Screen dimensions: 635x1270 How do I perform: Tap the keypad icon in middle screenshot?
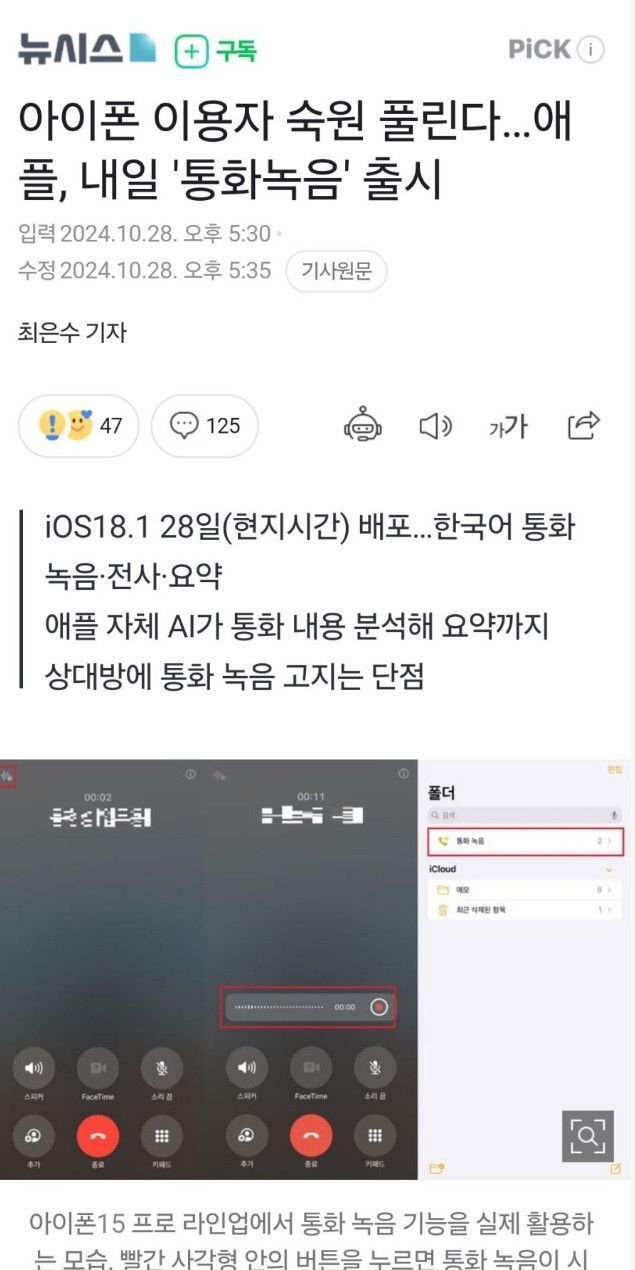click(375, 1135)
